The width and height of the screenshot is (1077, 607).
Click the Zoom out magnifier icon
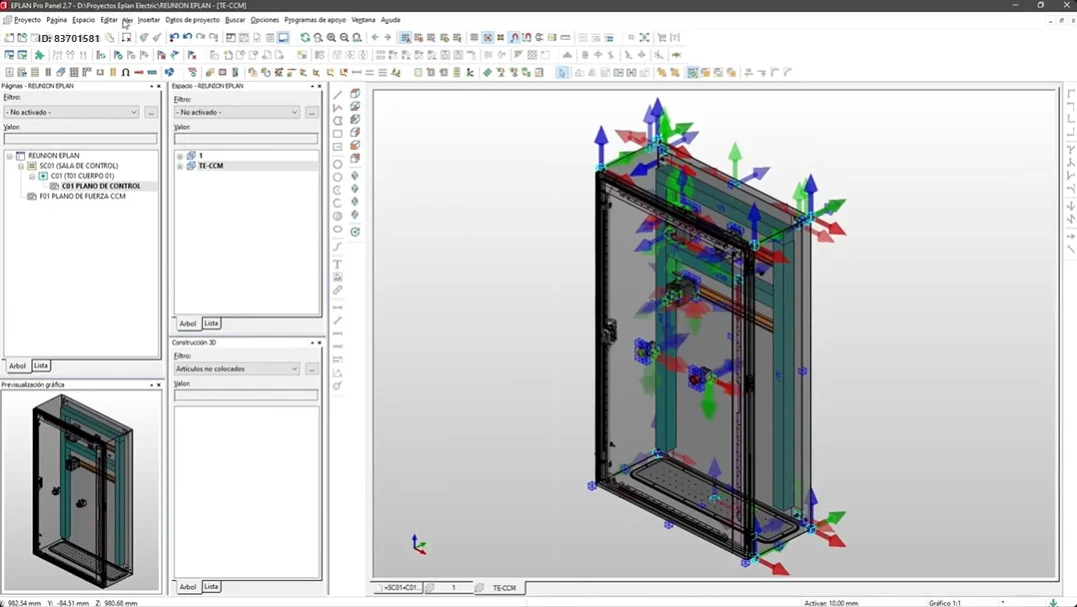pyautogui.click(x=345, y=38)
